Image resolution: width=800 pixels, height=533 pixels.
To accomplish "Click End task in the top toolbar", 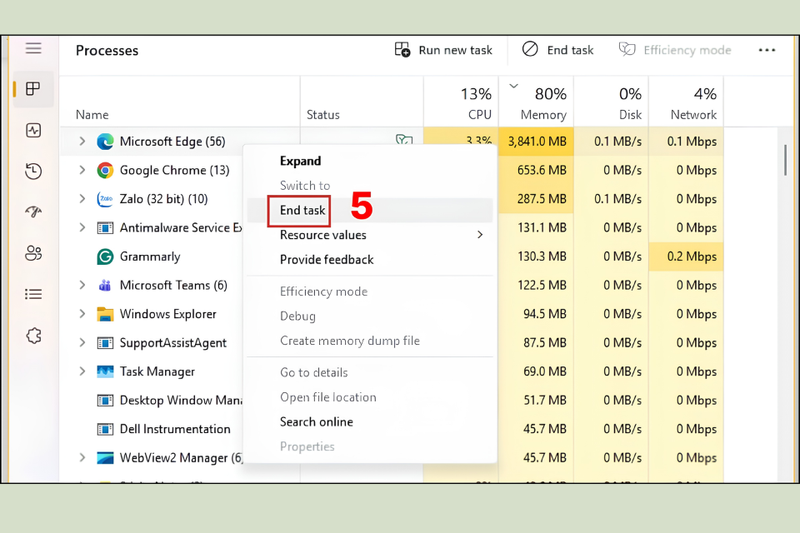I will tap(558, 50).
